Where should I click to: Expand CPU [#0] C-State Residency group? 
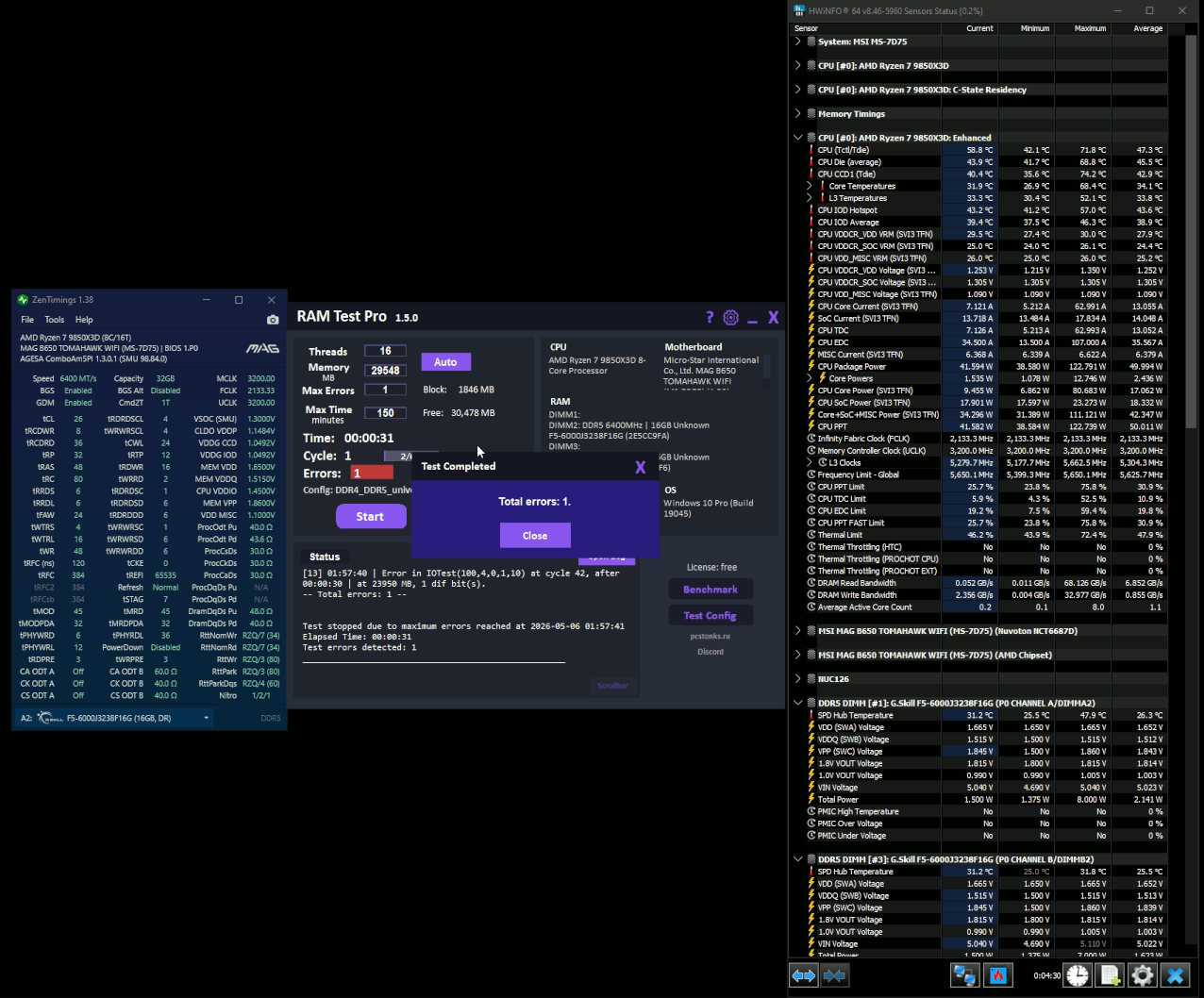coord(798,90)
